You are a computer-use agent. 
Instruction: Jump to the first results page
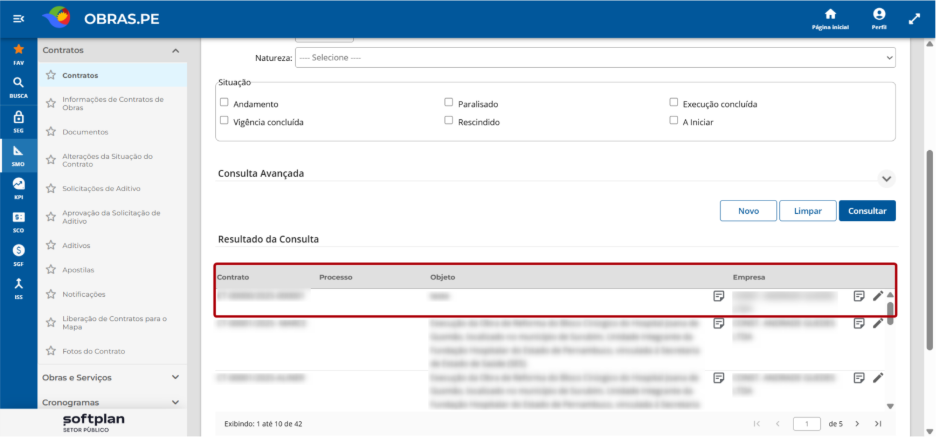(x=757, y=424)
